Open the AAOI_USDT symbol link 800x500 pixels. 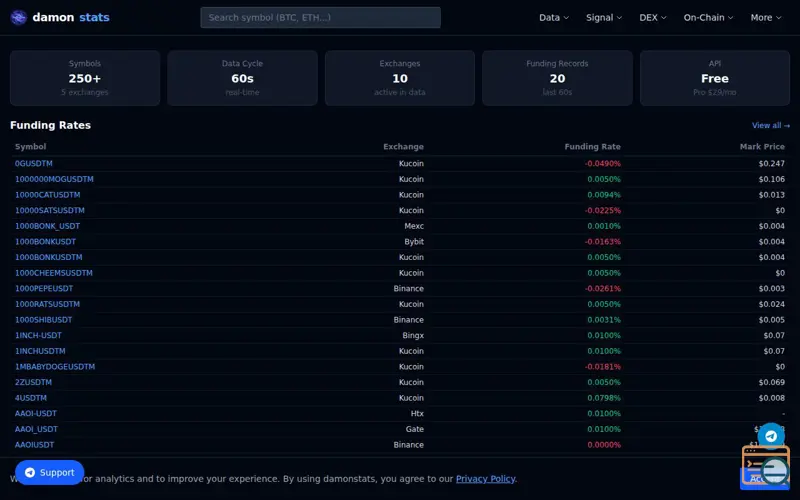tap(36, 429)
